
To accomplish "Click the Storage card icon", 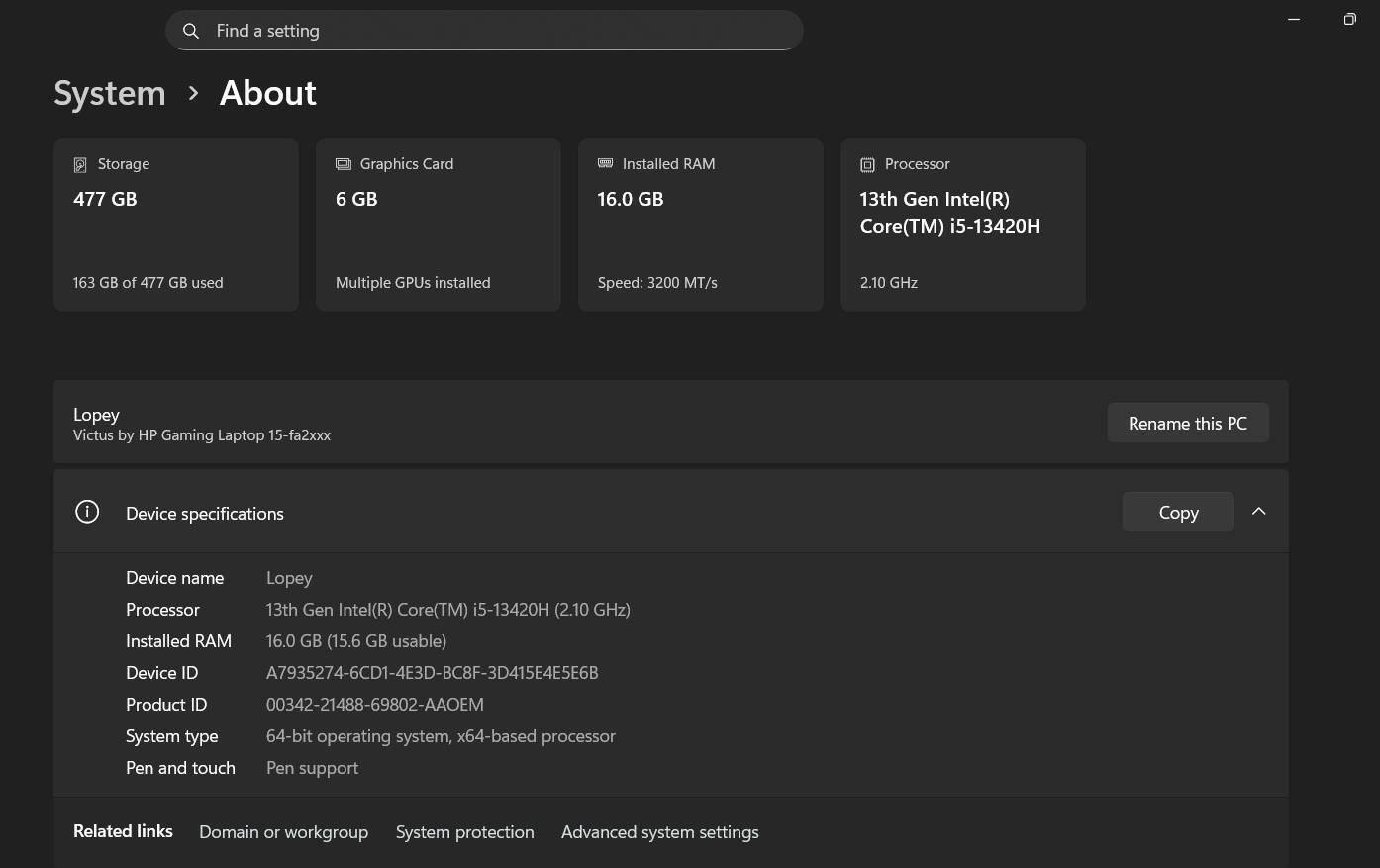I will pyautogui.click(x=80, y=165).
